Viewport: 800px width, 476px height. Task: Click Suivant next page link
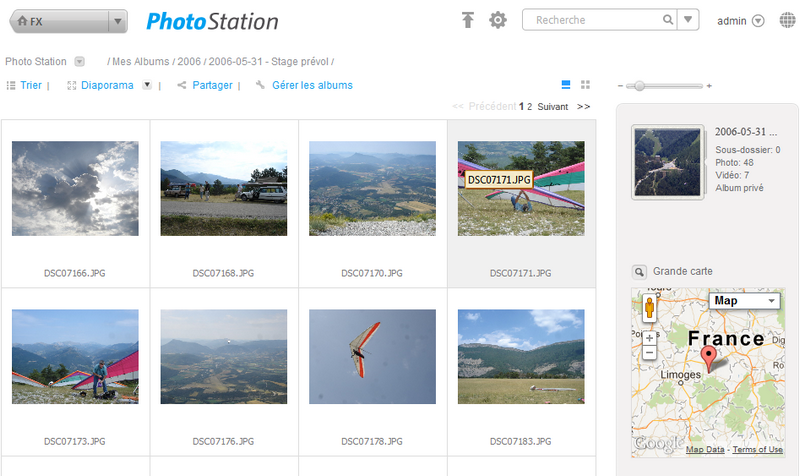click(553, 107)
